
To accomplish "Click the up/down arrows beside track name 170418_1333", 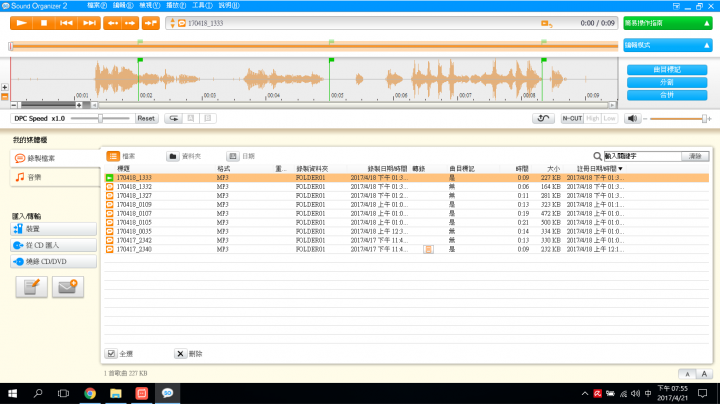I will point(173,23).
